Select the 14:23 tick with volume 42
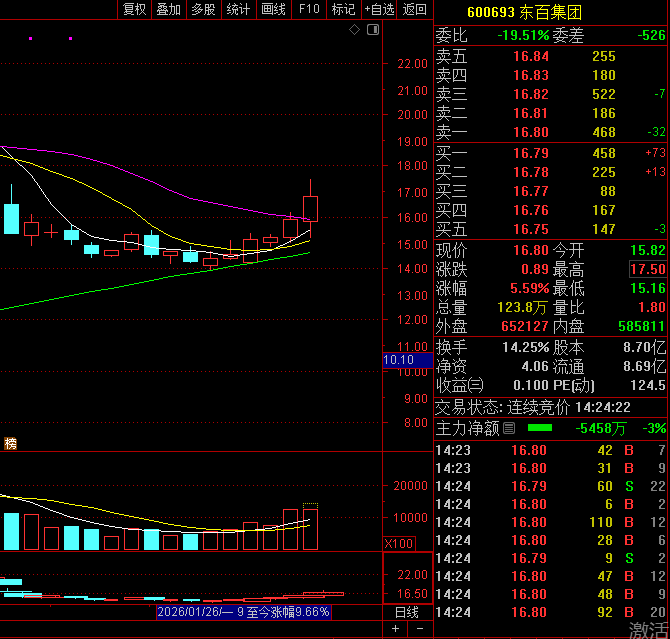670x639 pixels. (x=551, y=450)
